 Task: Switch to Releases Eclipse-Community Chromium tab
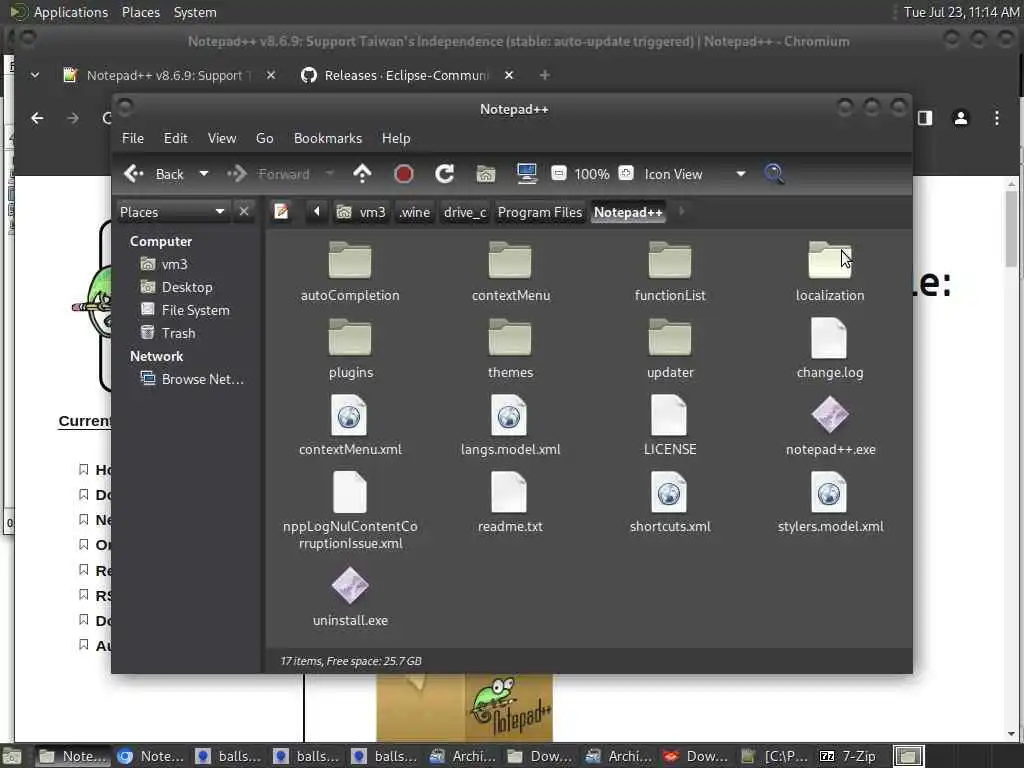tap(406, 75)
